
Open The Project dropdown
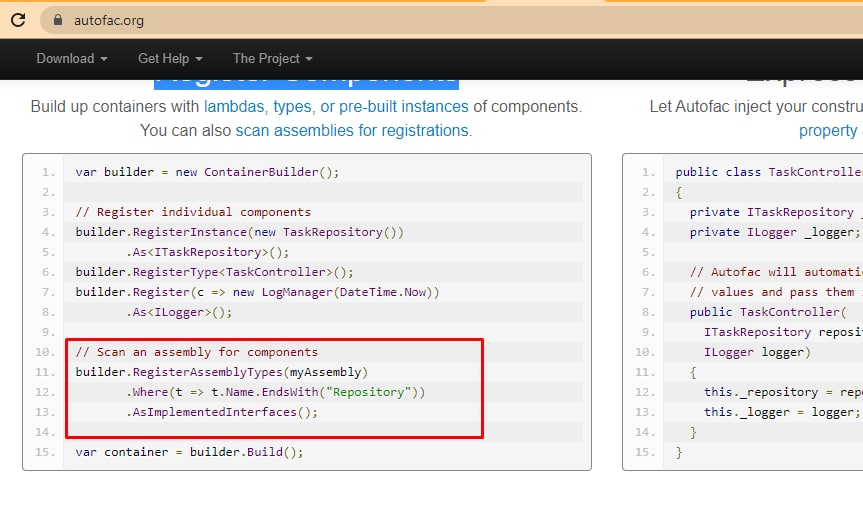272,58
